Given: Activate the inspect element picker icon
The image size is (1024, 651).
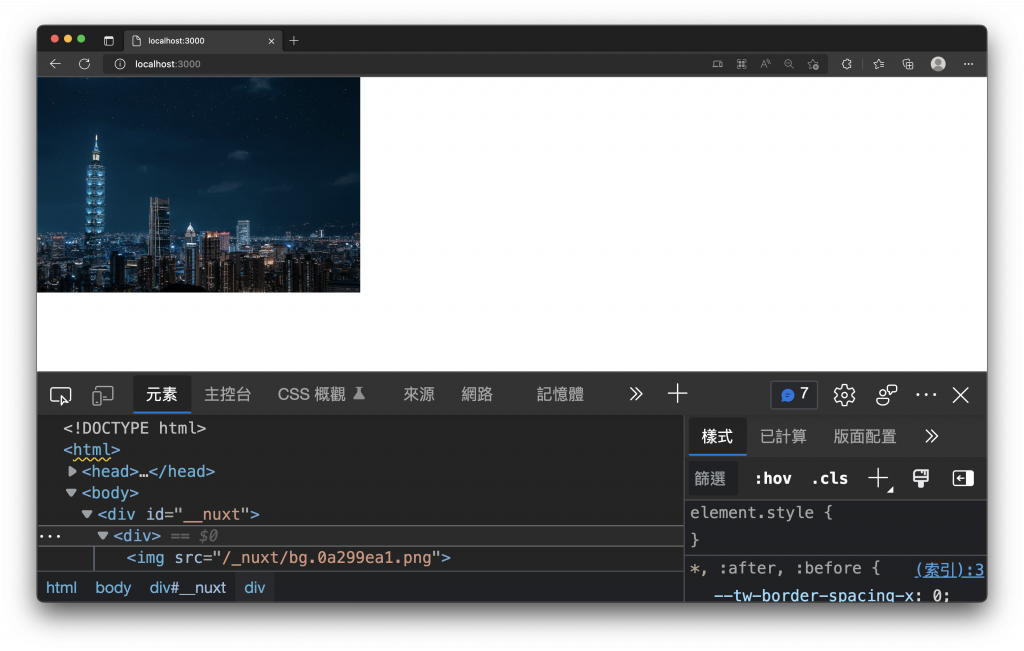Looking at the screenshot, I should click(60, 395).
